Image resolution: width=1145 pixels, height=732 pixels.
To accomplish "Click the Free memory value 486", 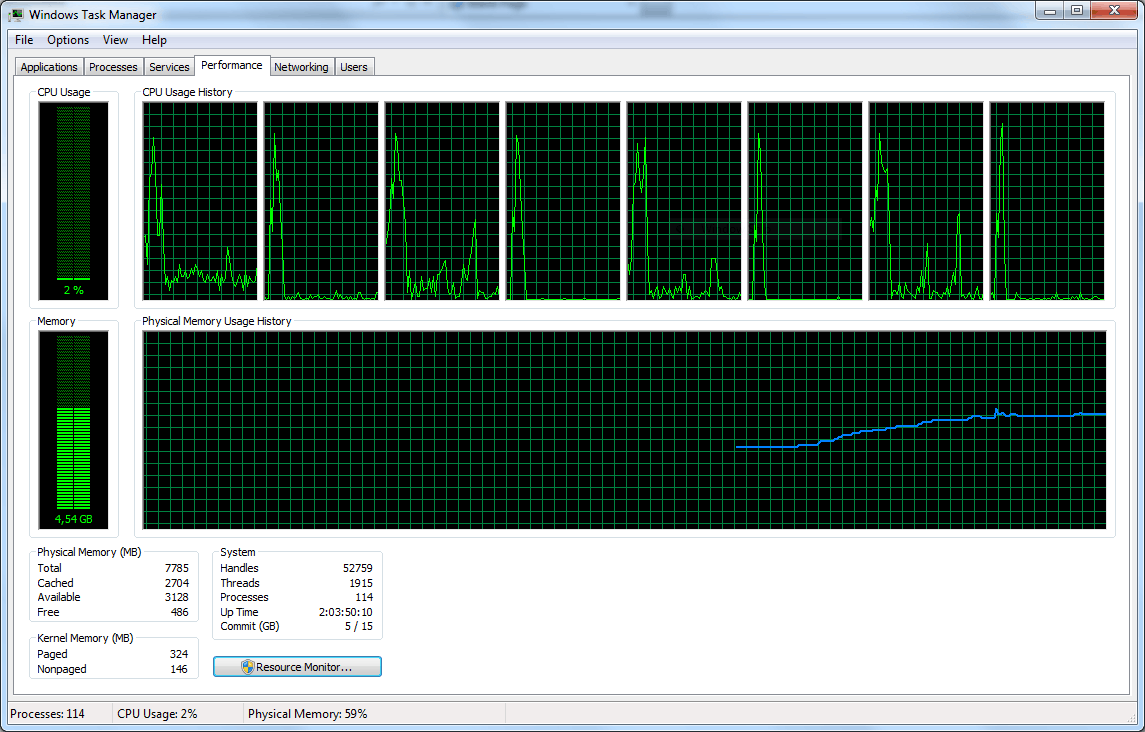I will point(180,612).
